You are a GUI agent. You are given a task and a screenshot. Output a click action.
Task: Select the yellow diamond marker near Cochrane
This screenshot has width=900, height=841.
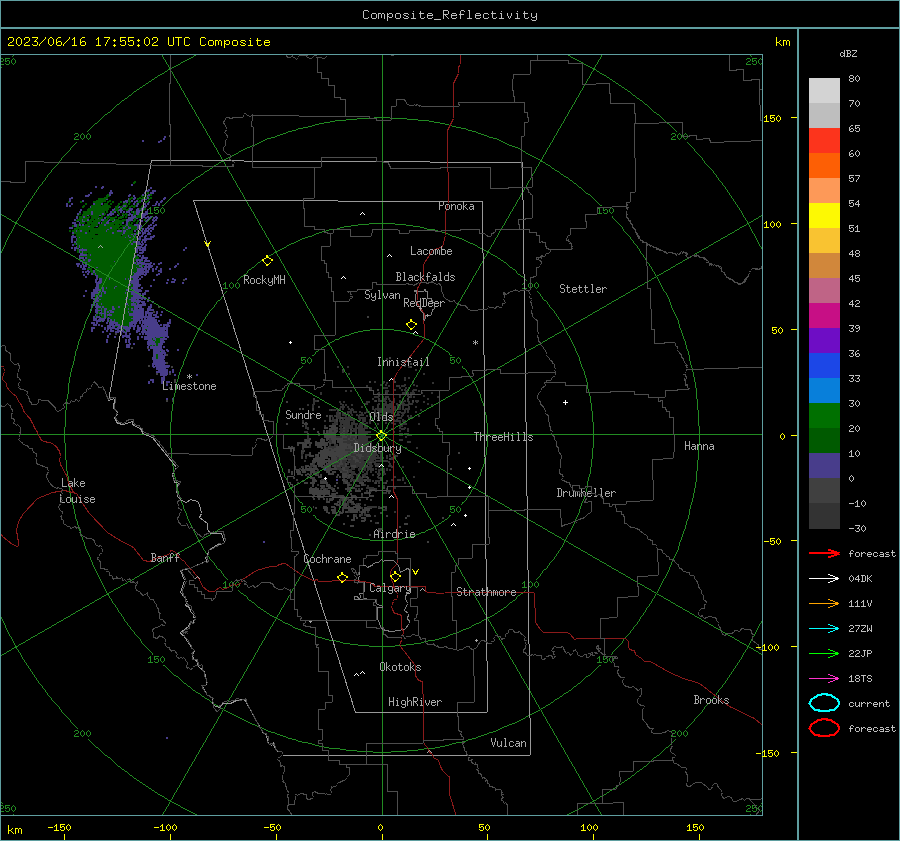342,577
